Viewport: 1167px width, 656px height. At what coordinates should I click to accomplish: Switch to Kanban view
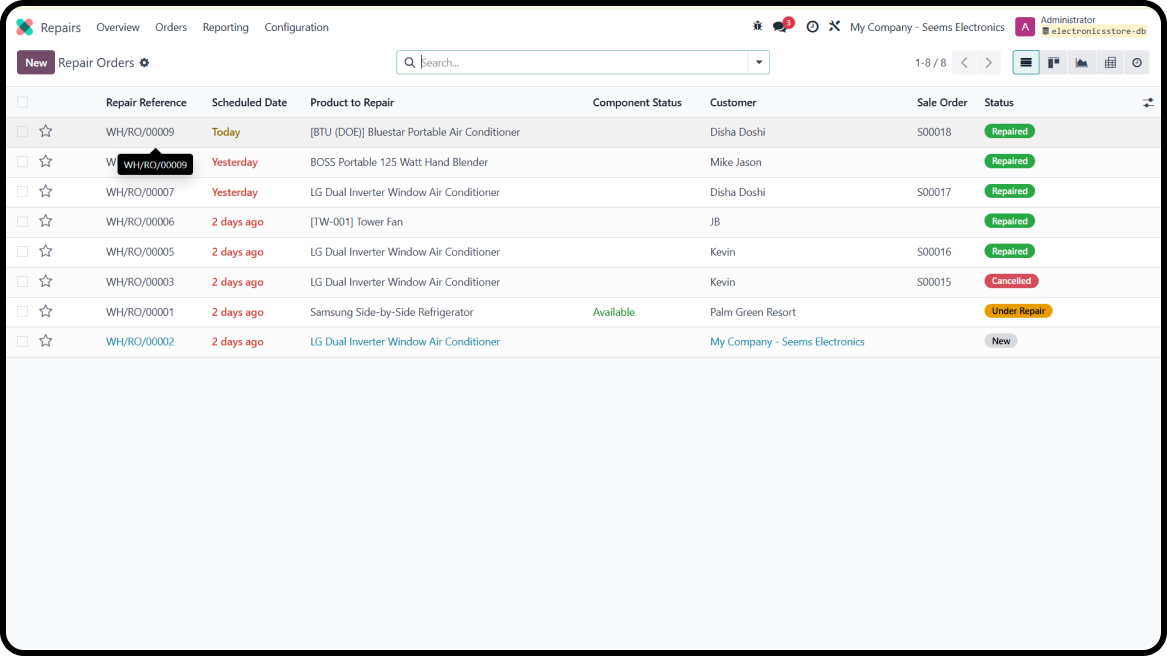pyautogui.click(x=1054, y=63)
